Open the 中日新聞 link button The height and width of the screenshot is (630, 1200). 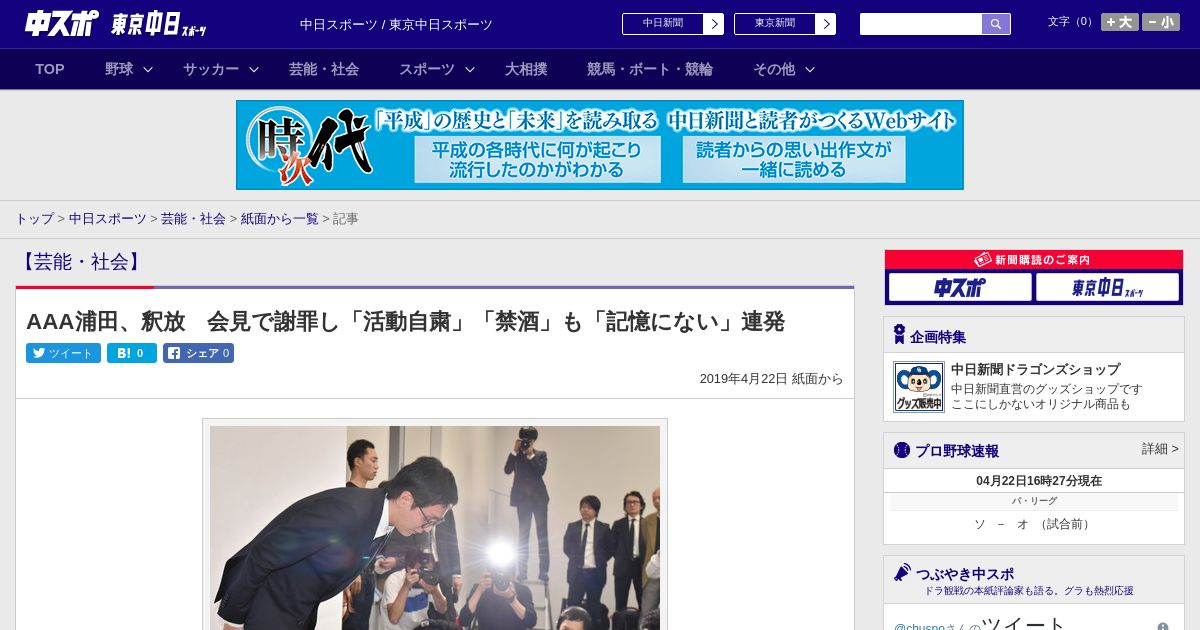673,24
